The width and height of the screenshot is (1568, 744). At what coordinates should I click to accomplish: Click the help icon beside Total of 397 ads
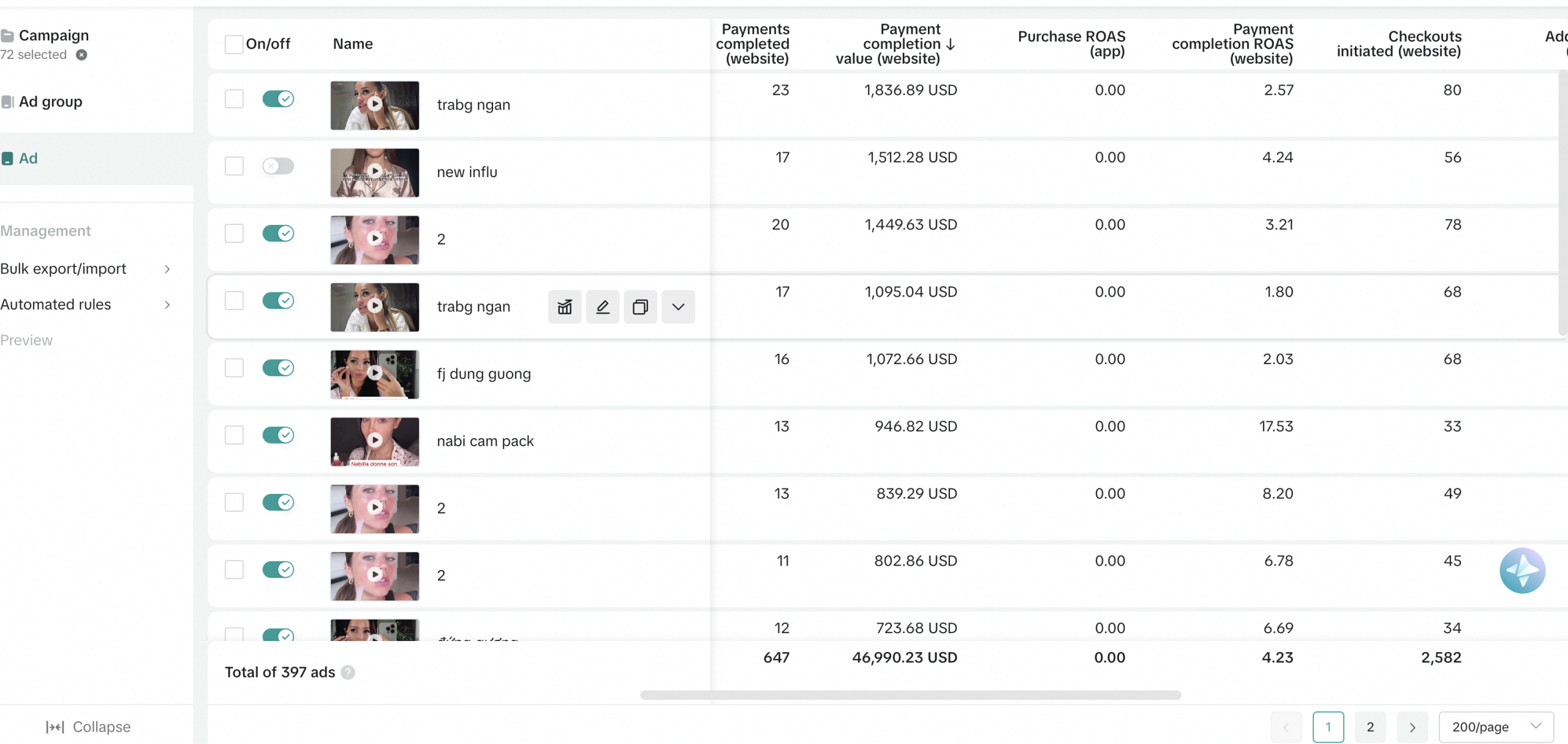point(348,672)
